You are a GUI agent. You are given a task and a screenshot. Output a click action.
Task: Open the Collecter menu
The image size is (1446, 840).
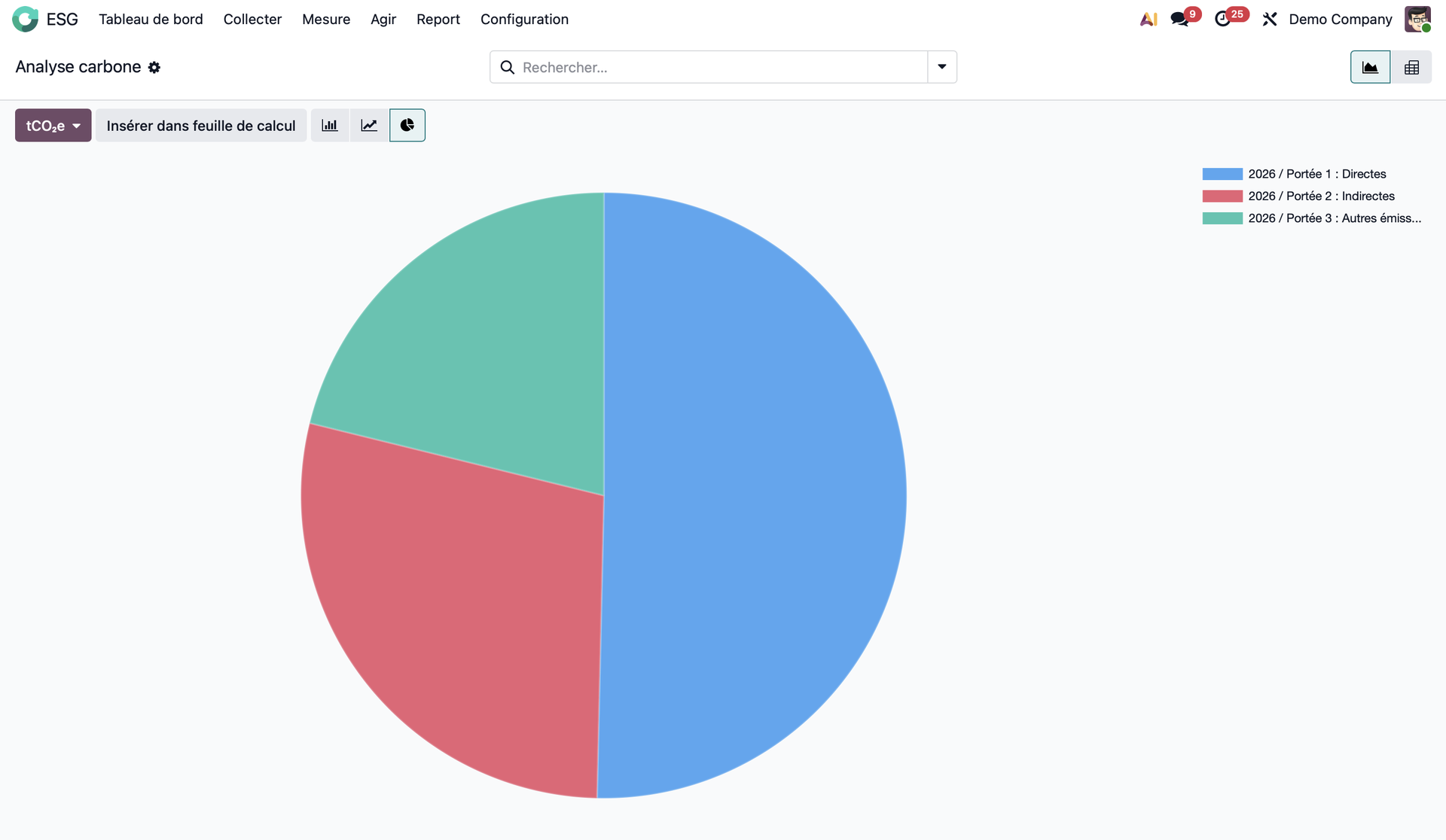point(252,19)
